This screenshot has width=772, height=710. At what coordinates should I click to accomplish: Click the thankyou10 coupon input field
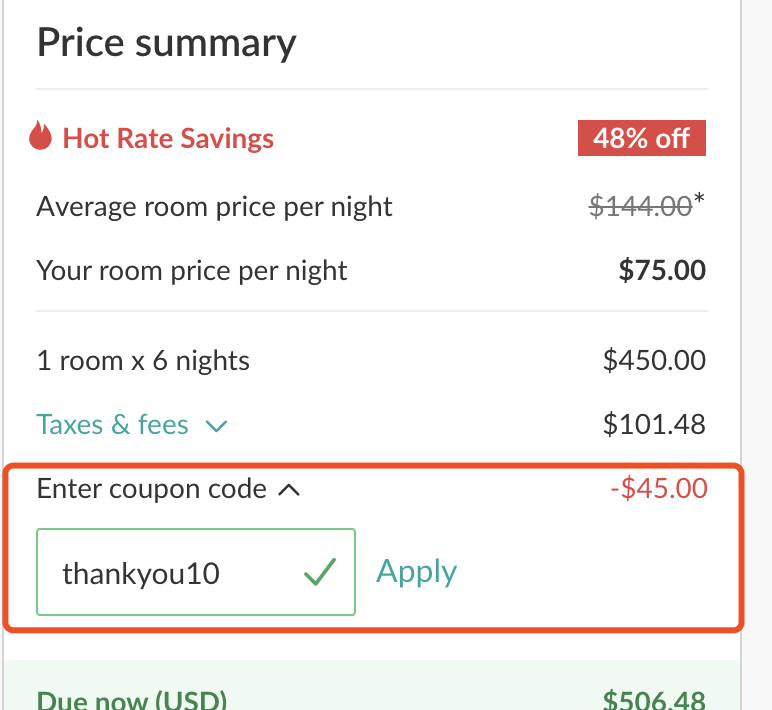(196, 572)
